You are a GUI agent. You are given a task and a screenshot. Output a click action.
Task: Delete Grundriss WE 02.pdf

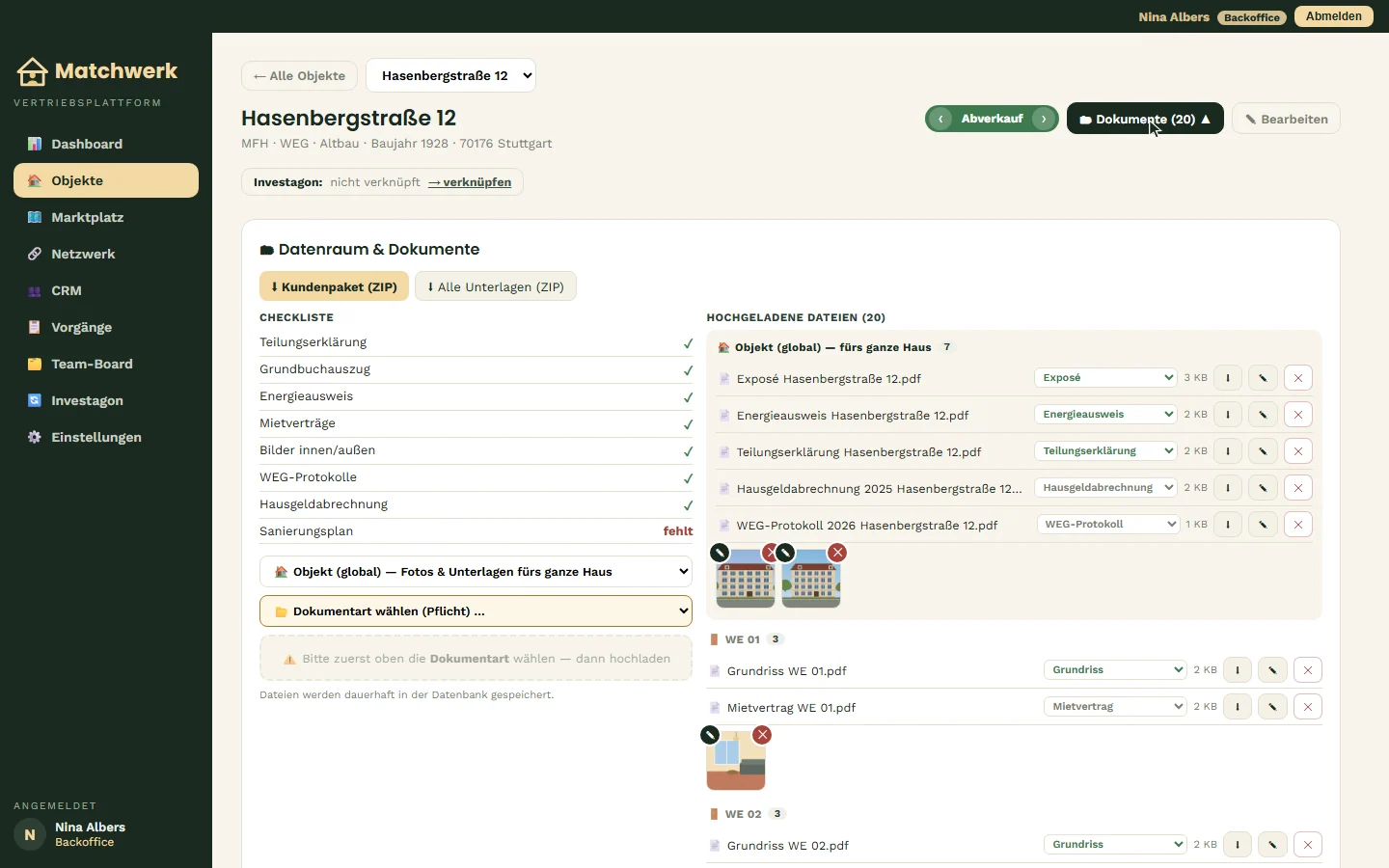point(1308,845)
